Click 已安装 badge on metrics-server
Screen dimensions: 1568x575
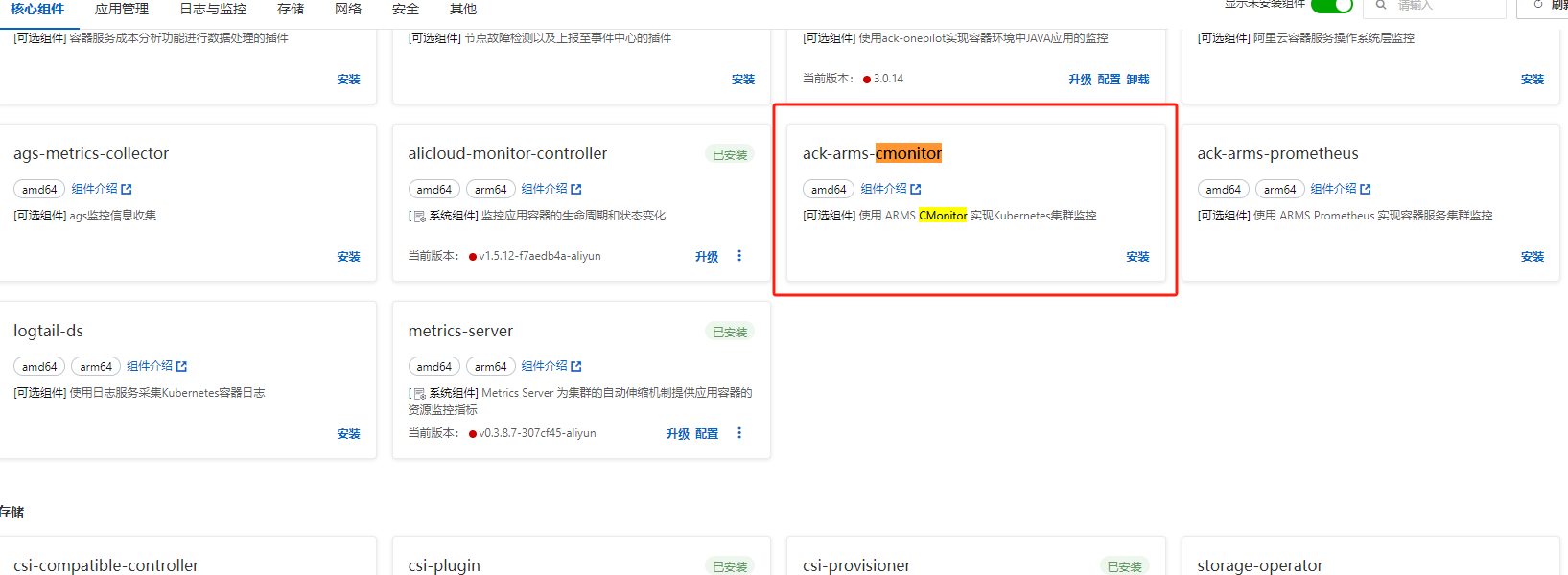point(730,332)
